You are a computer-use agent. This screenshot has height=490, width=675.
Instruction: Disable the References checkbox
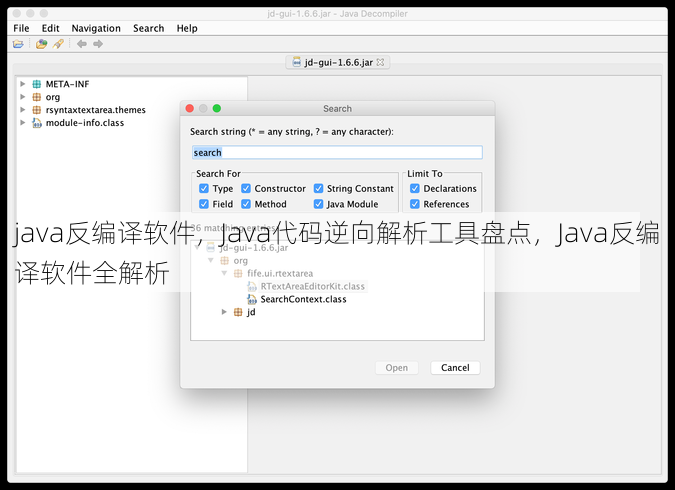[415, 204]
